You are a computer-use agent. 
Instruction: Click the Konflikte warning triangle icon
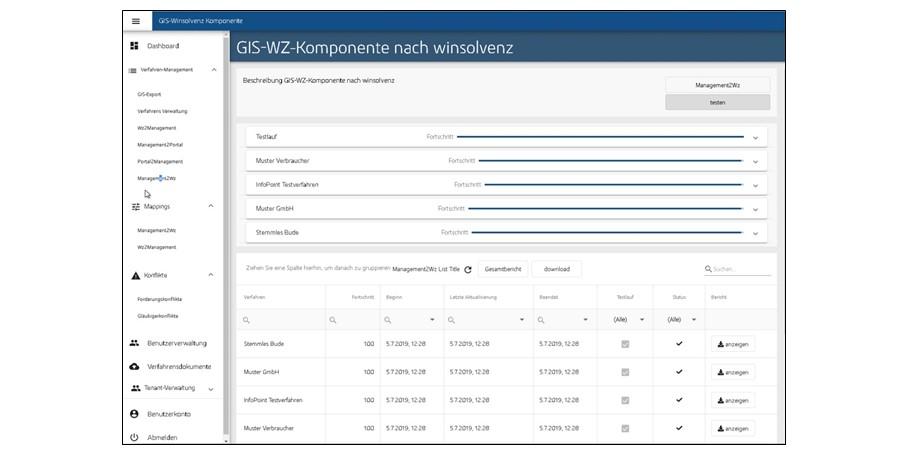(135, 275)
